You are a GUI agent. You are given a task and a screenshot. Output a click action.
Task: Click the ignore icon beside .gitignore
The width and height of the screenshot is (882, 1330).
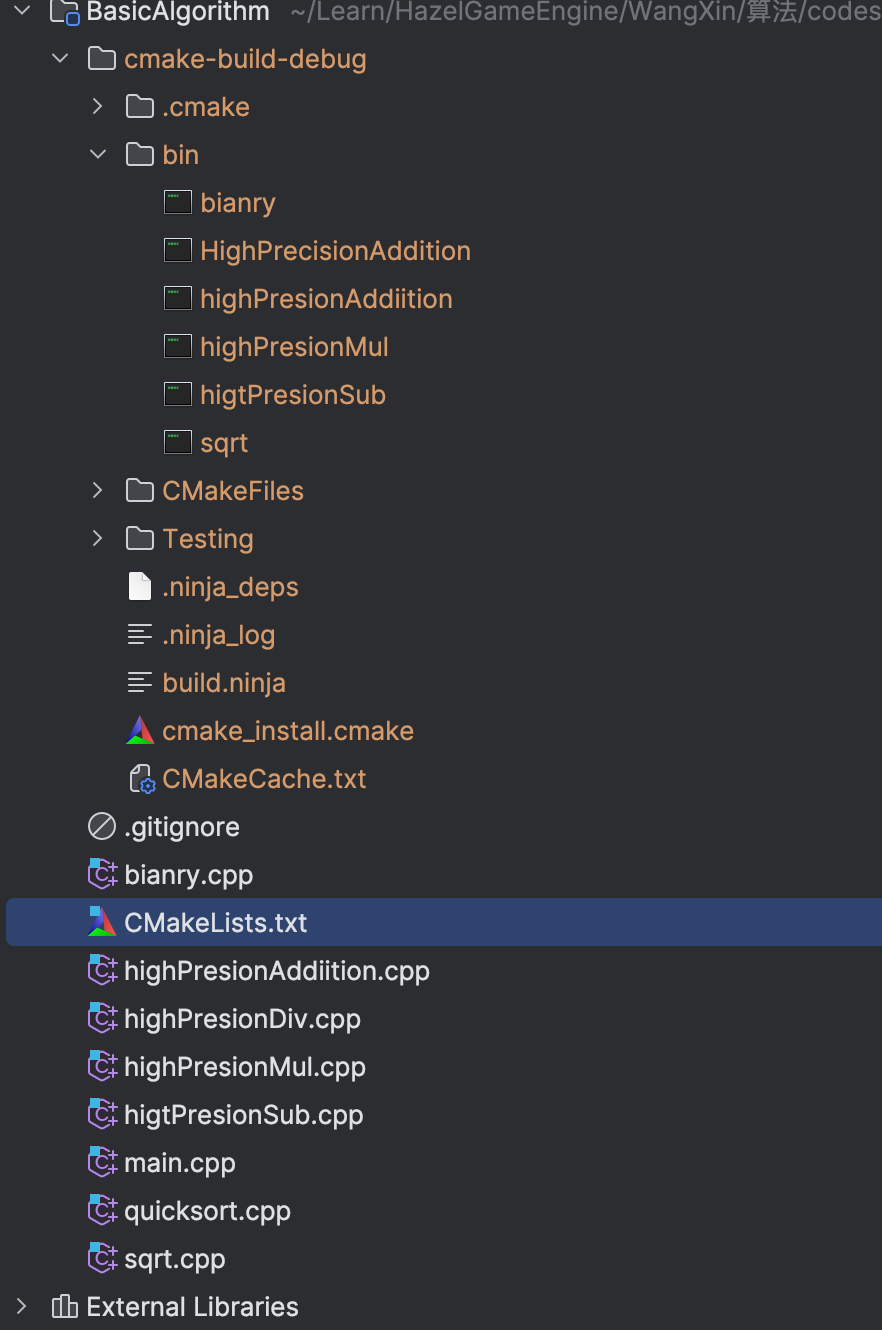[x=102, y=827]
